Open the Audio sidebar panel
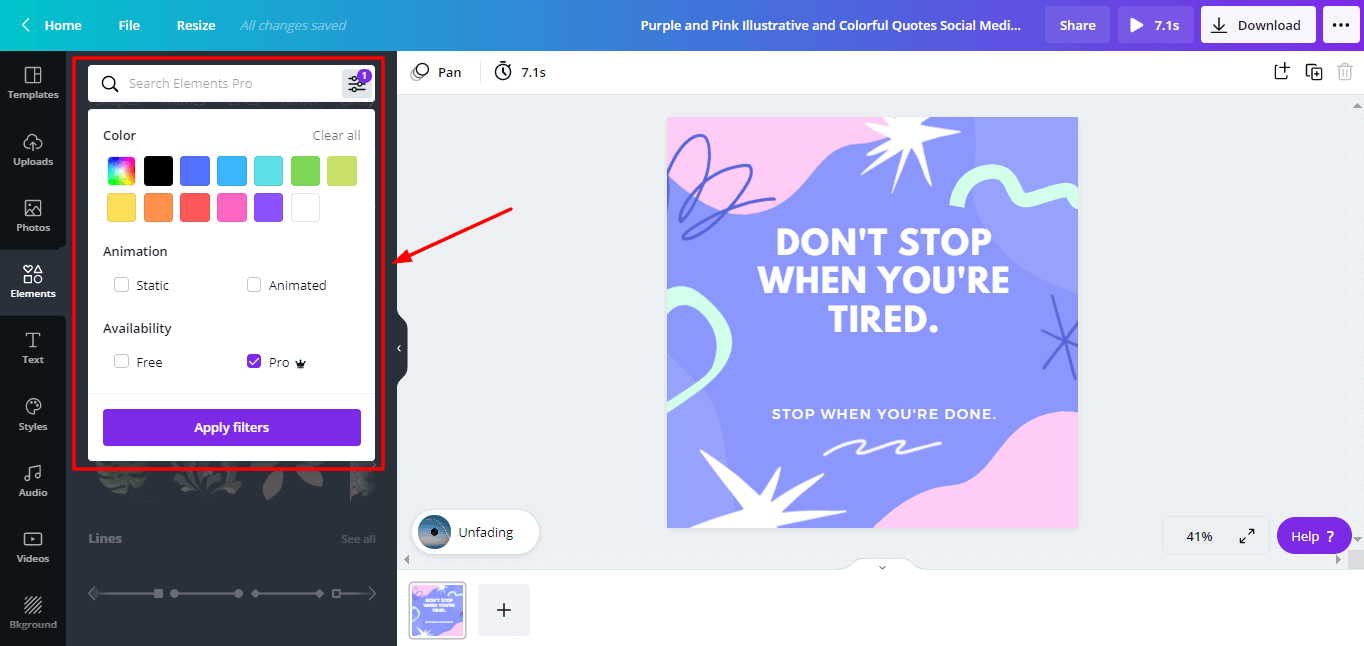The height and width of the screenshot is (646, 1364). point(33,480)
